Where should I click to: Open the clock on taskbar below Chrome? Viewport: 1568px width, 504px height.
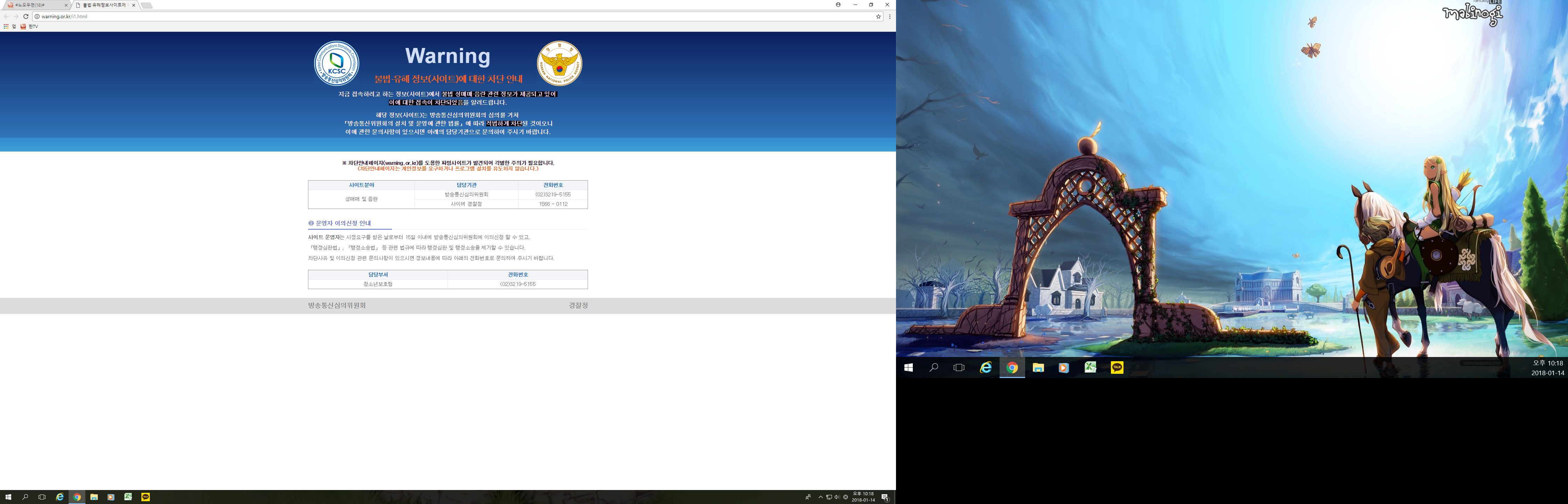[x=863, y=497]
